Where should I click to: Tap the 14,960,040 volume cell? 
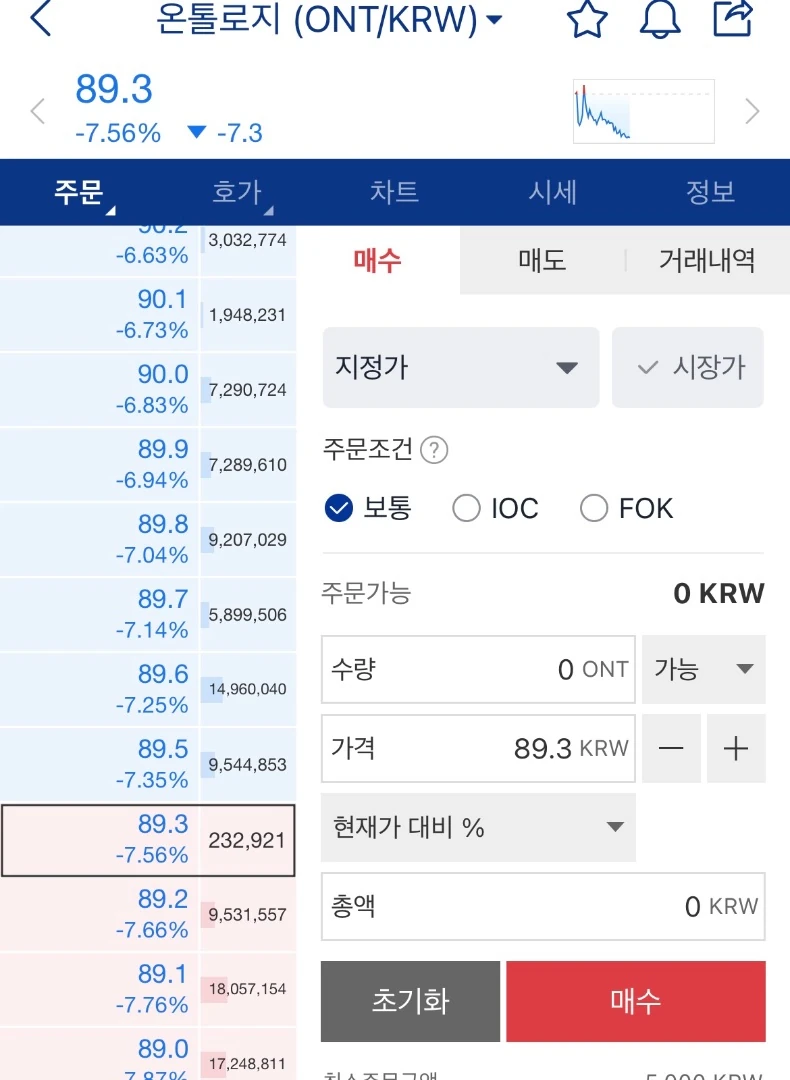click(248, 689)
